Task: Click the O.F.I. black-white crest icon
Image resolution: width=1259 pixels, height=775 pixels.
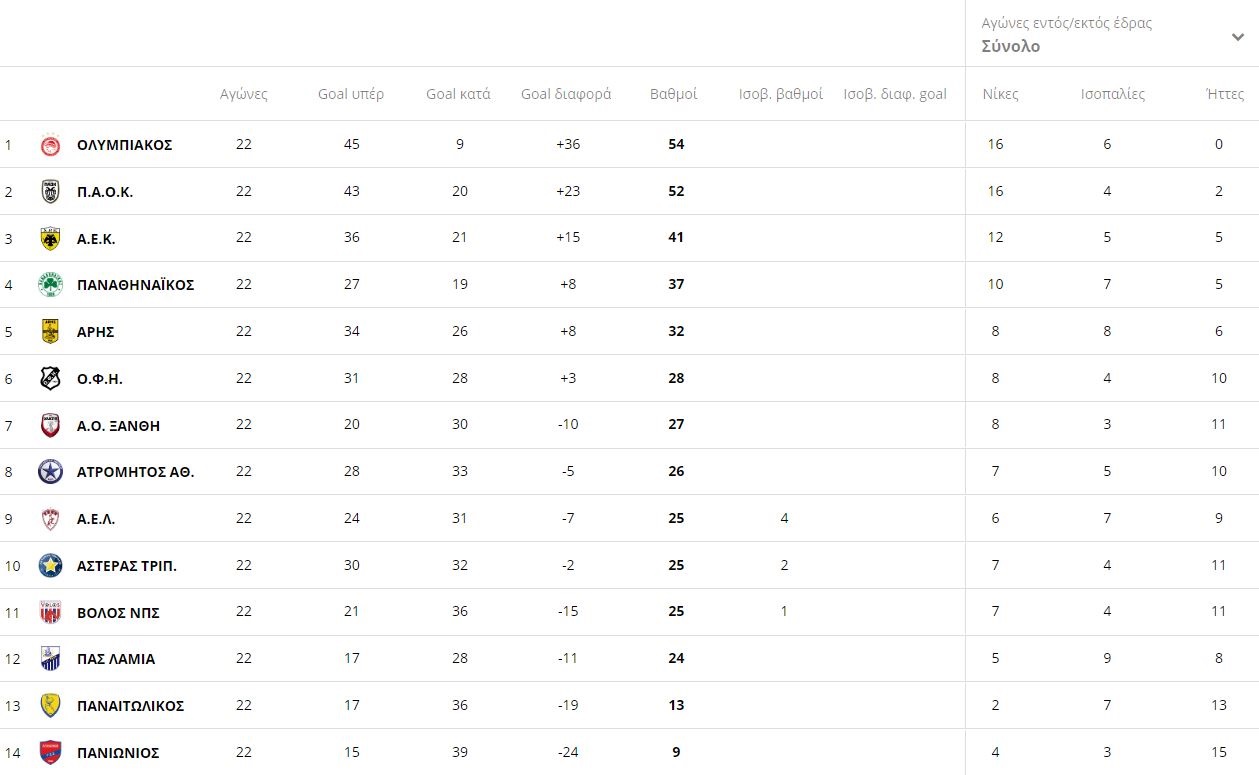Action: 50,379
